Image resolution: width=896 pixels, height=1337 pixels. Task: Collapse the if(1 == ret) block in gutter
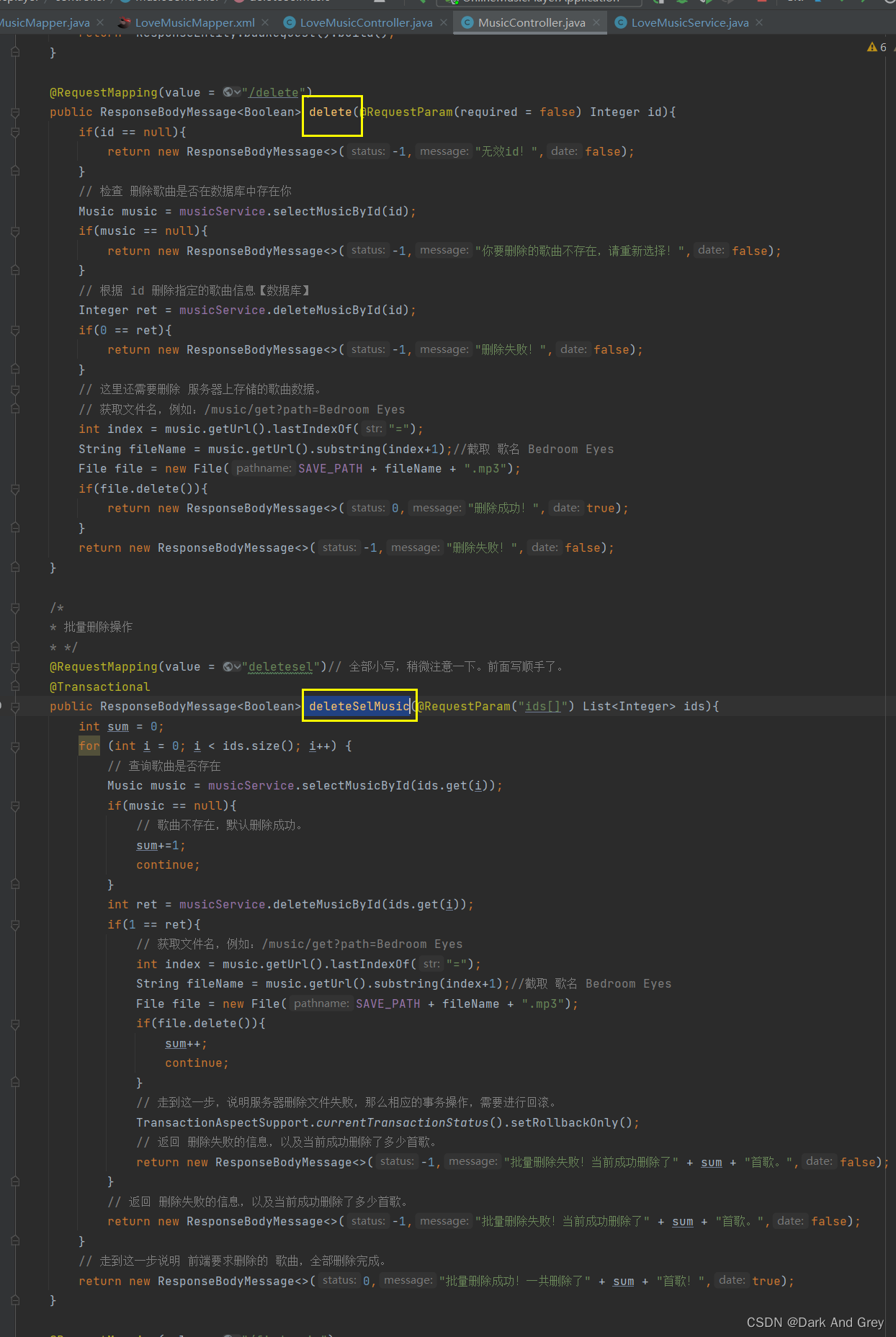click(15, 925)
